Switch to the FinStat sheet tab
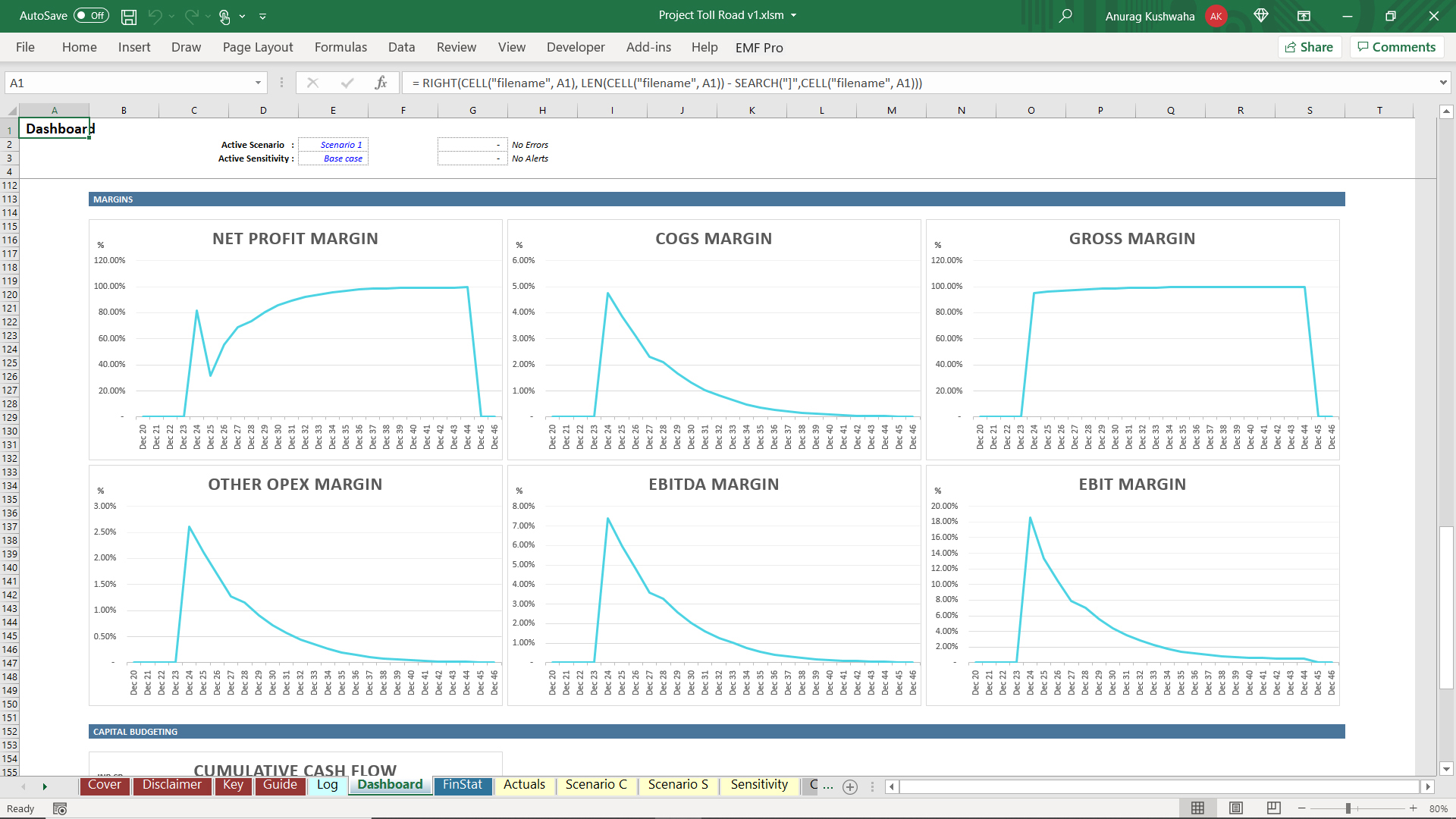Viewport: 1456px width, 819px height. tap(462, 785)
